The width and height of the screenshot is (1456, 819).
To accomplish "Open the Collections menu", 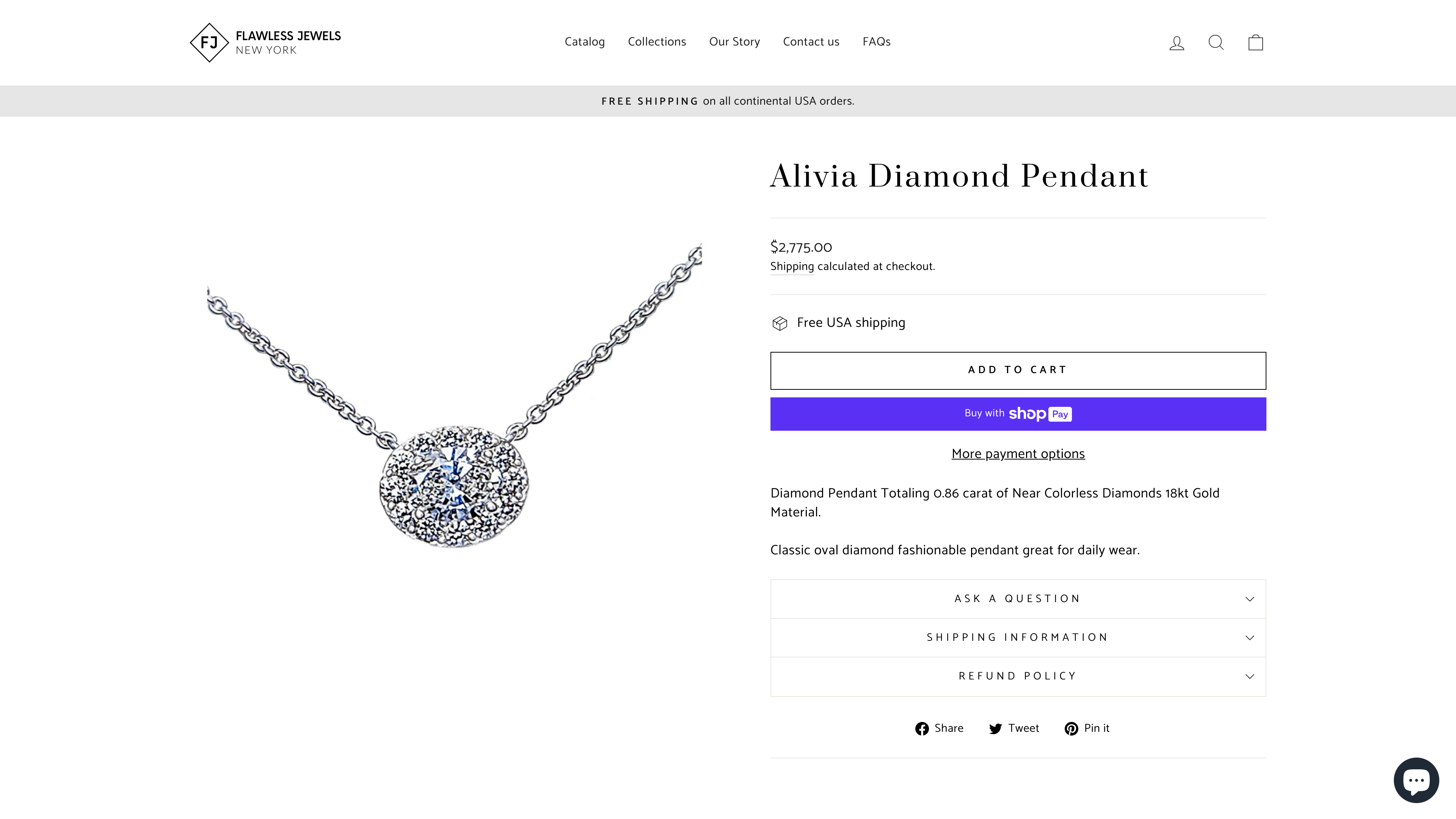I will (656, 42).
